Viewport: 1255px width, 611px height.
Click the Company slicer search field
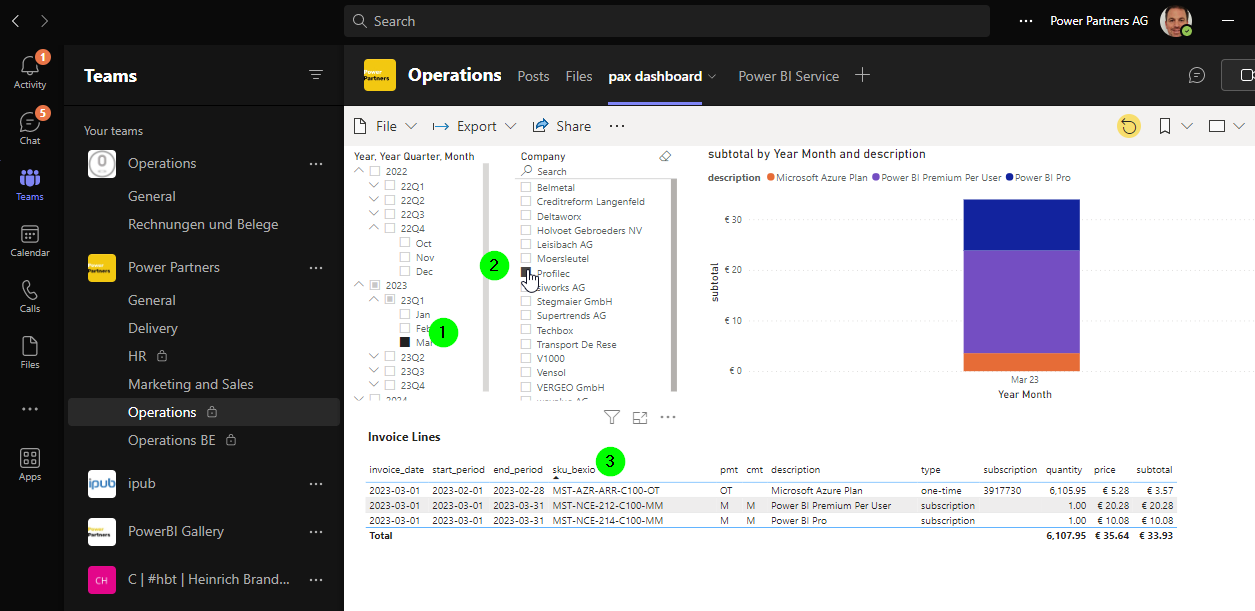click(x=596, y=171)
